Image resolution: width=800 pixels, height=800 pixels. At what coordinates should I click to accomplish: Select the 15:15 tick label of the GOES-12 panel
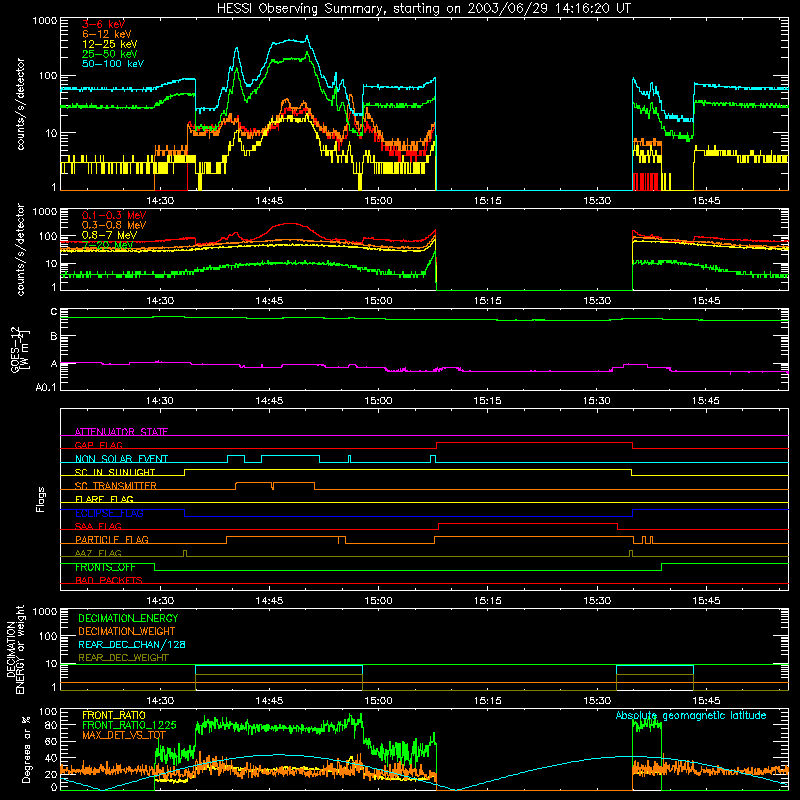pyautogui.click(x=487, y=401)
